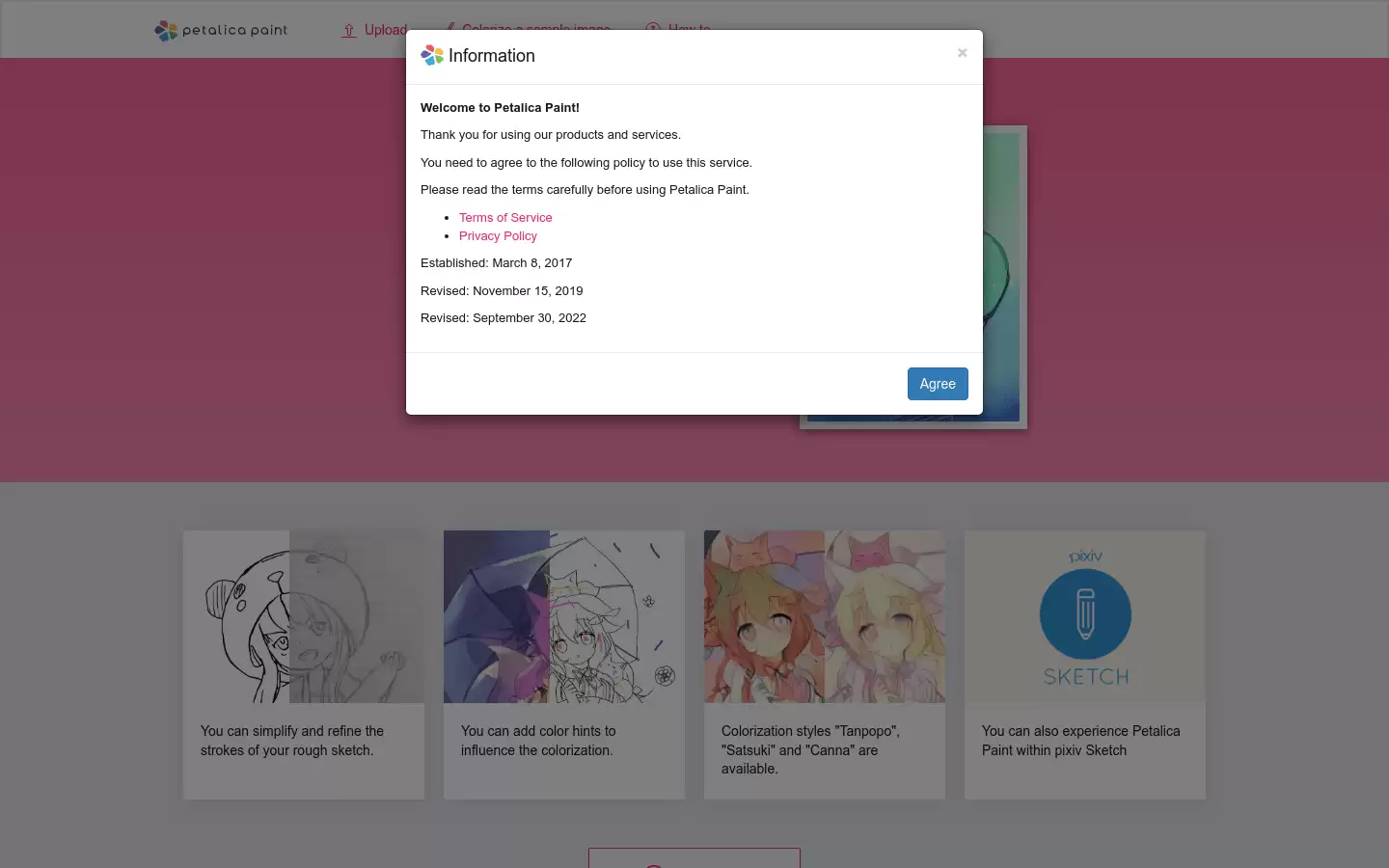This screenshot has width=1389, height=868.
Task: Click the upload arrow icon in navbar
Action: [349, 31]
